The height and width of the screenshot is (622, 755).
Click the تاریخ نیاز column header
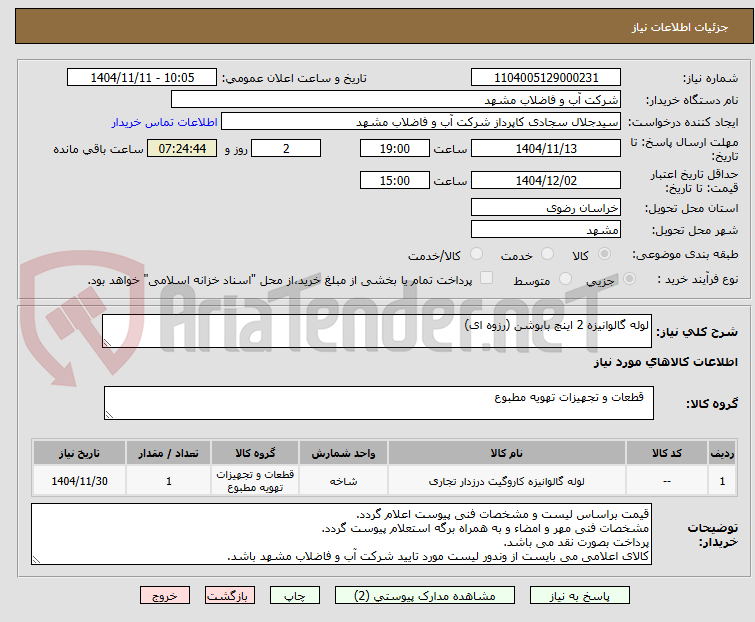[x=79, y=453]
